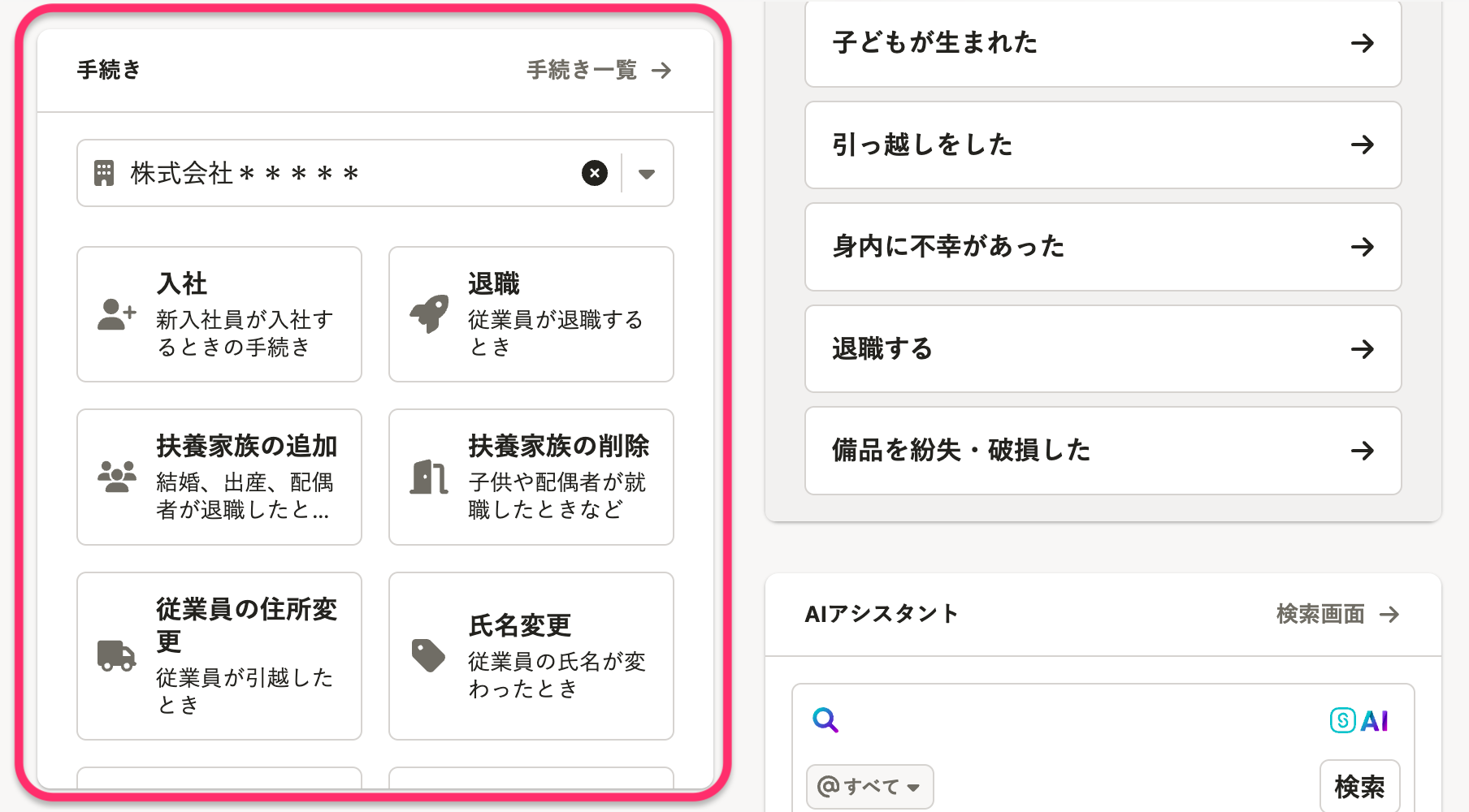Go to the 検索画面 link
The width and height of the screenshot is (1469, 812).
pos(1337,614)
